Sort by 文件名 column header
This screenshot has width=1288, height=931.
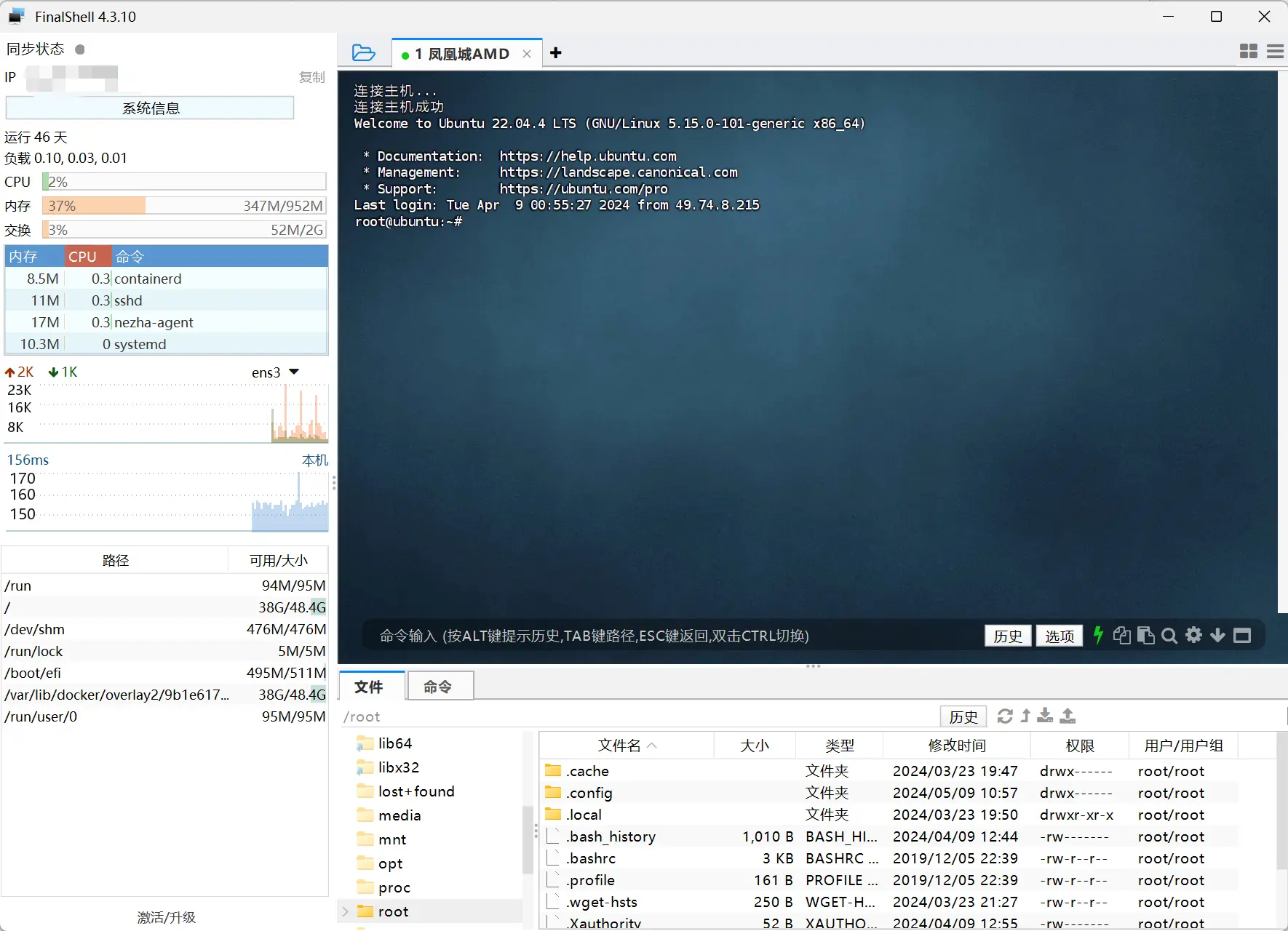(x=627, y=746)
